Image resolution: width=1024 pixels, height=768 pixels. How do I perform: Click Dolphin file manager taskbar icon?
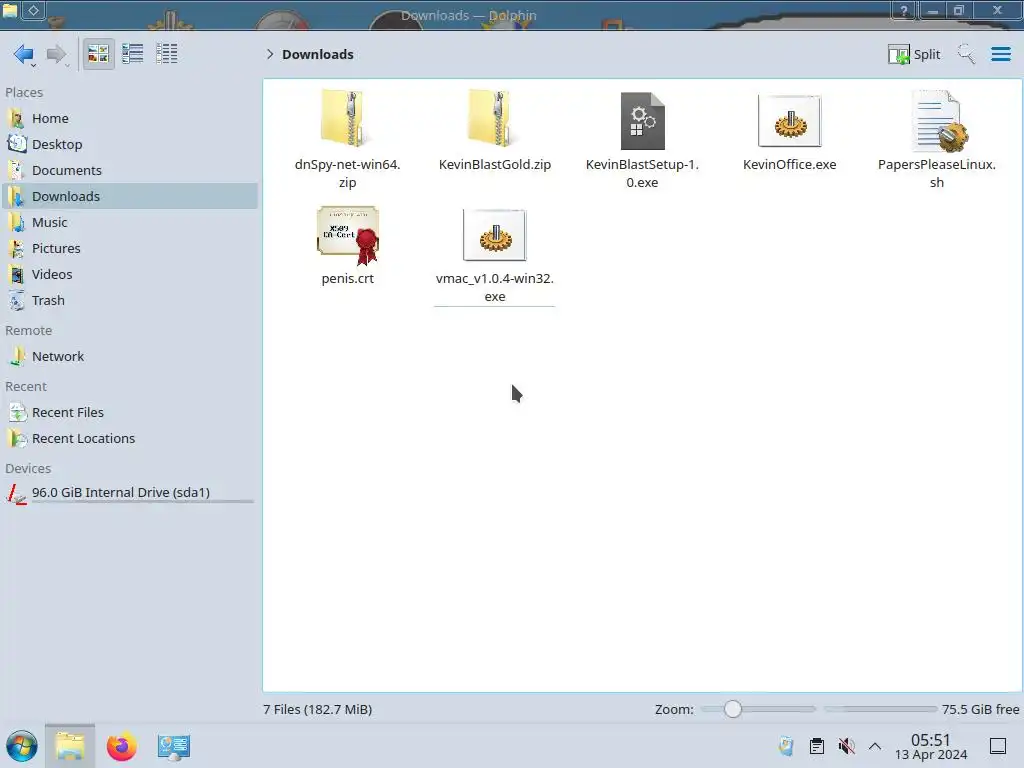coord(70,746)
